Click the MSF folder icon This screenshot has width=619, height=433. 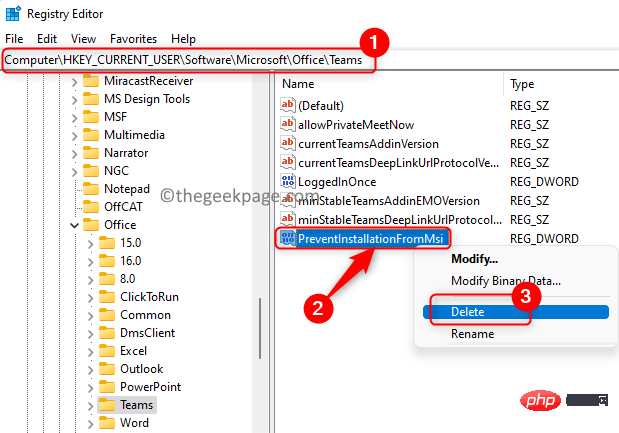[x=91, y=117]
